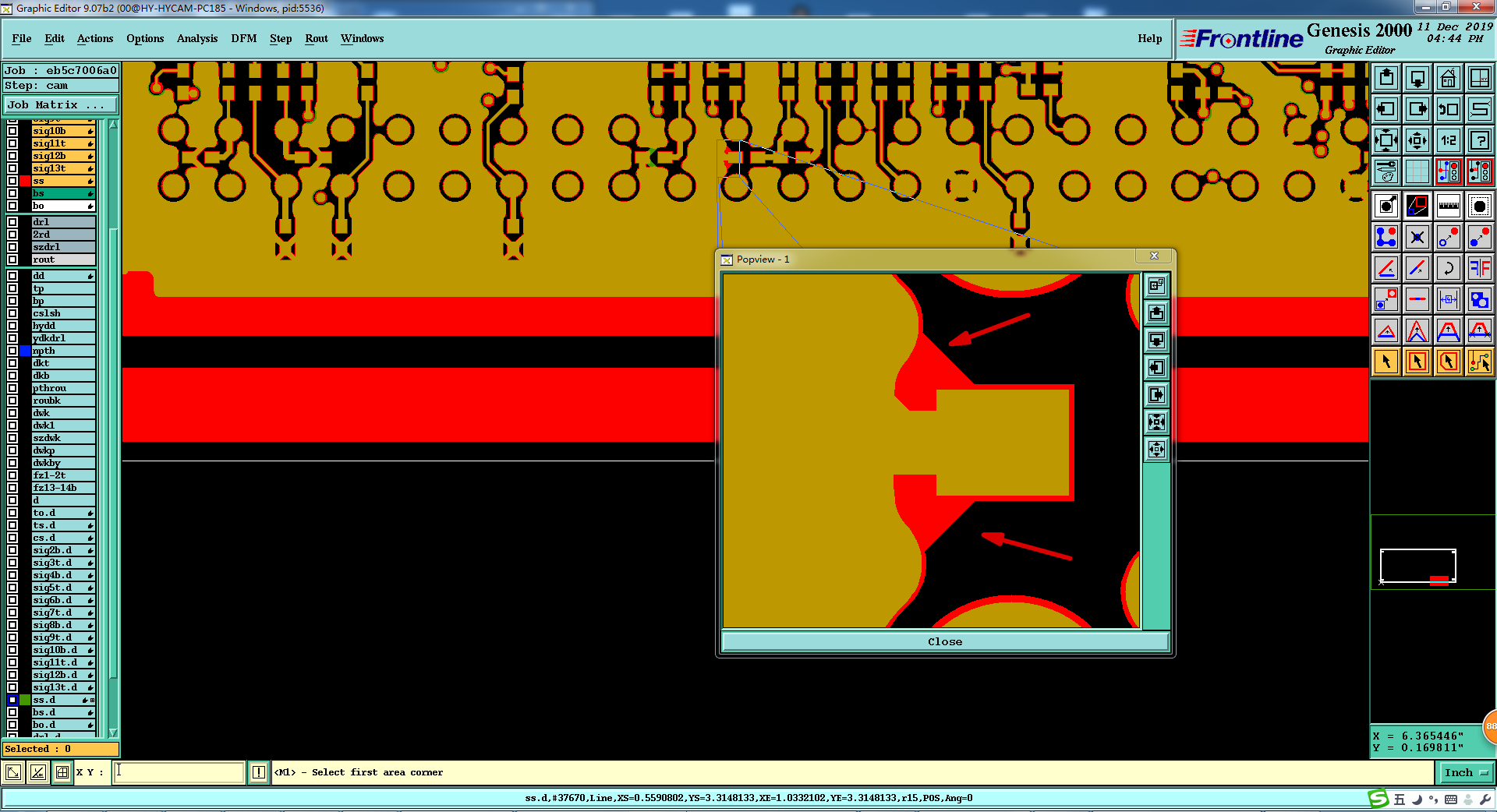The width and height of the screenshot is (1497, 812).
Task: Click the pan right icon
Action: point(1417,109)
